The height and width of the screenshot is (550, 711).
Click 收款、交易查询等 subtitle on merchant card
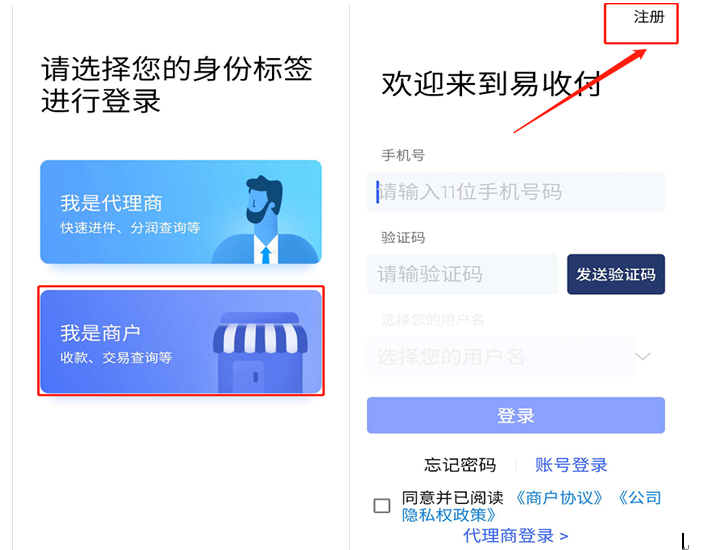pyautogui.click(x=116, y=358)
